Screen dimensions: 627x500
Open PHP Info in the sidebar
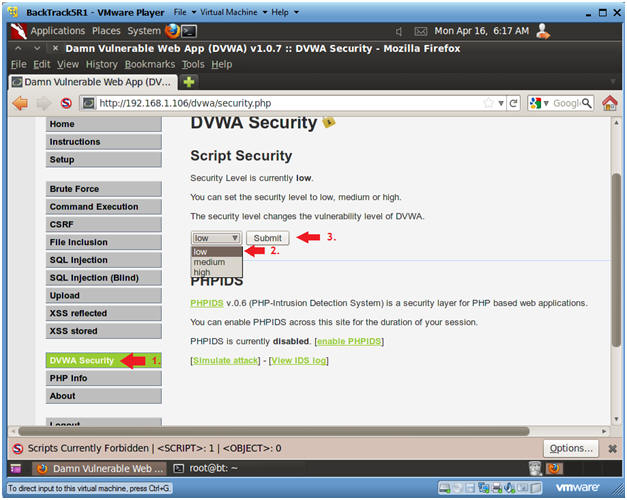[x=104, y=378]
